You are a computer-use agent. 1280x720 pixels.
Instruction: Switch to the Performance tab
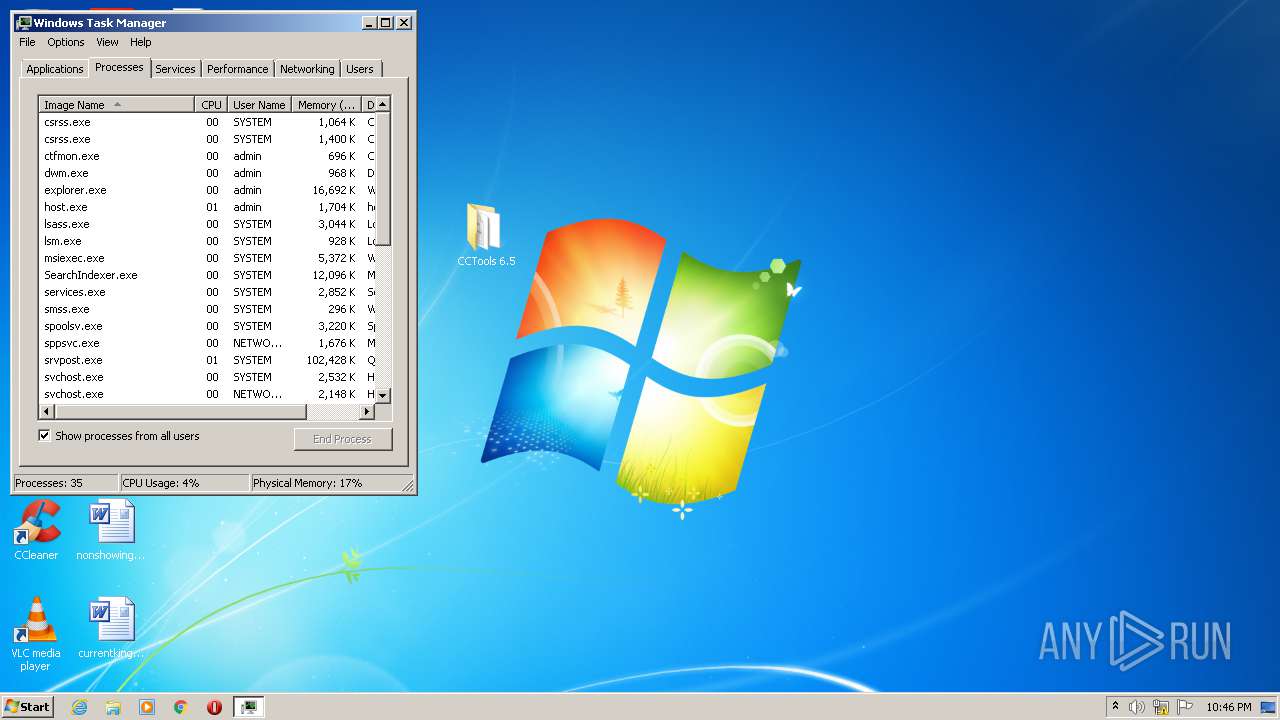tap(237, 69)
